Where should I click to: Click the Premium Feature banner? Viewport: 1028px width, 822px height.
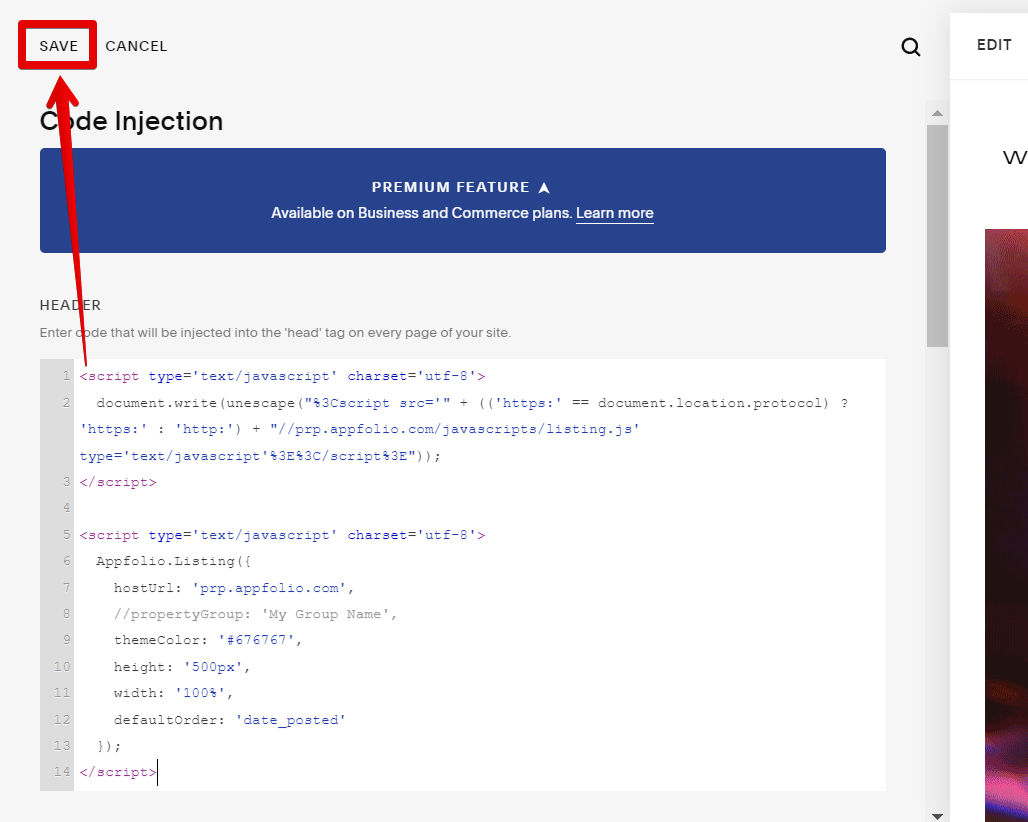462,200
